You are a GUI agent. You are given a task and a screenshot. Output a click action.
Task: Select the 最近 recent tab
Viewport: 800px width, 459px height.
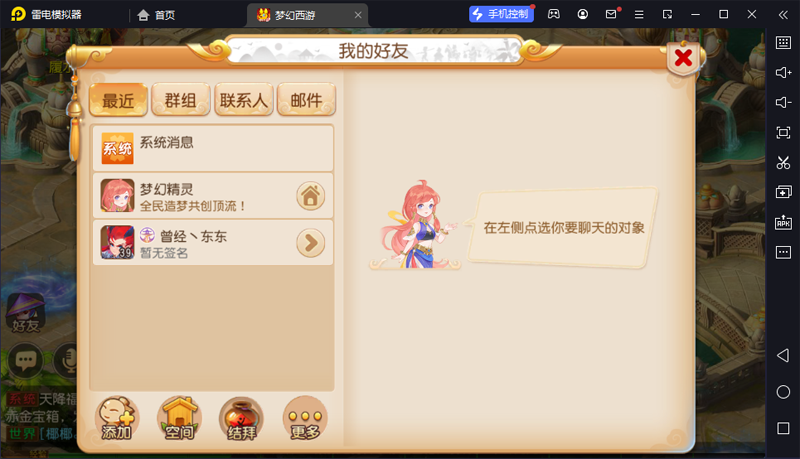point(118,100)
